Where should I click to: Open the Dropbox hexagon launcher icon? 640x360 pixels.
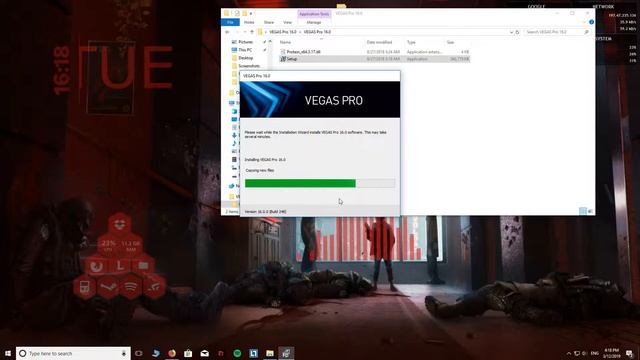(x=120, y=224)
